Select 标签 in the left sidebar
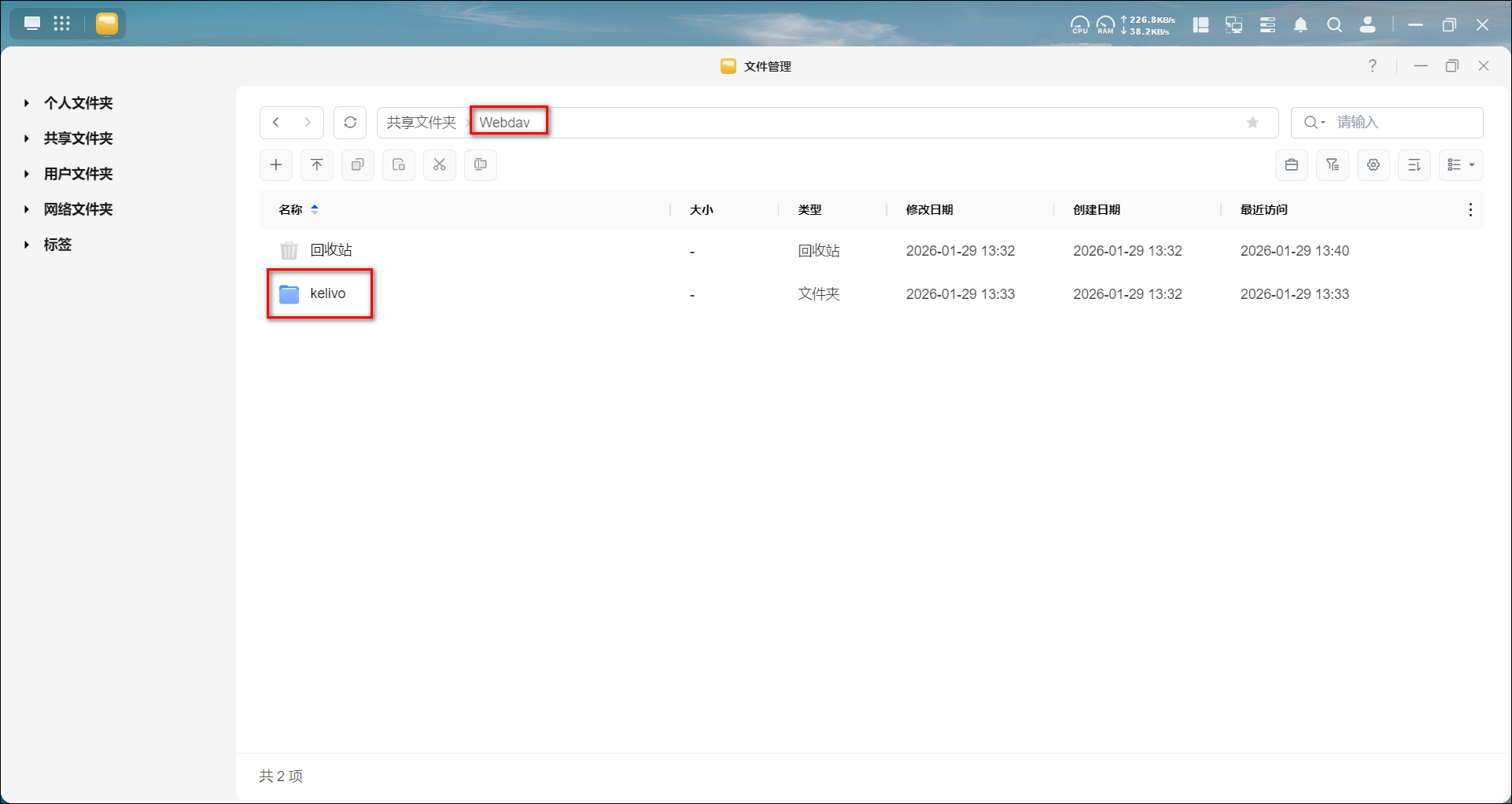The height and width of the screenshot is (804, 1512). (x=57, y=245)
